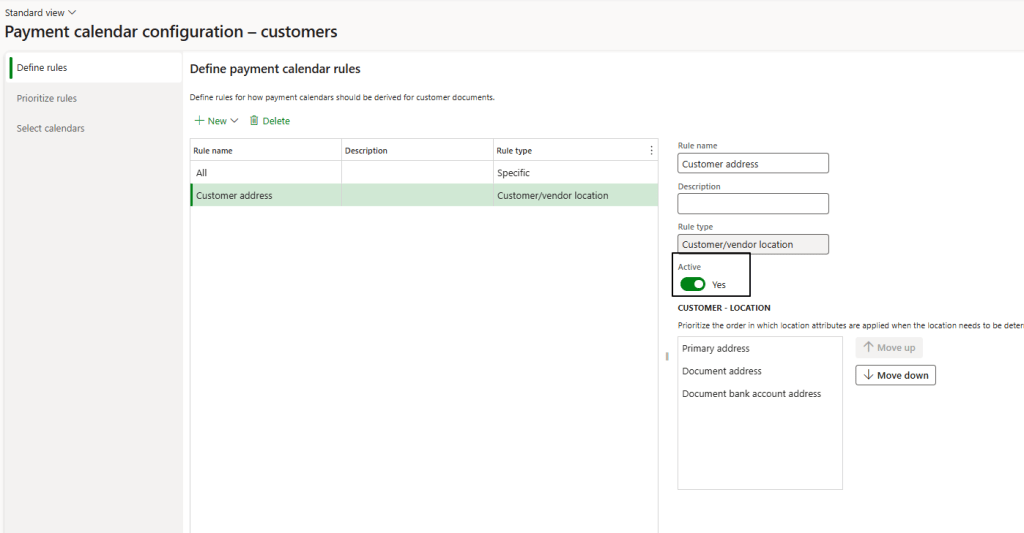The width and height of the screenshot is (1024, 533).
Task: Click into the Rule name input field
Action: click(x=753, y=164)
